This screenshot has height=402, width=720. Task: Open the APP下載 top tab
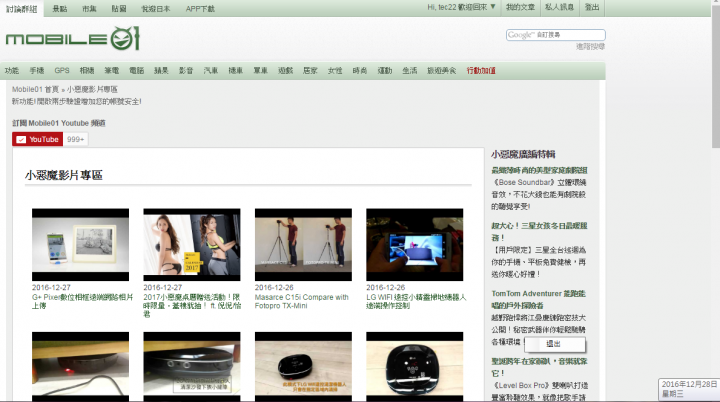[x=200, y=9]
